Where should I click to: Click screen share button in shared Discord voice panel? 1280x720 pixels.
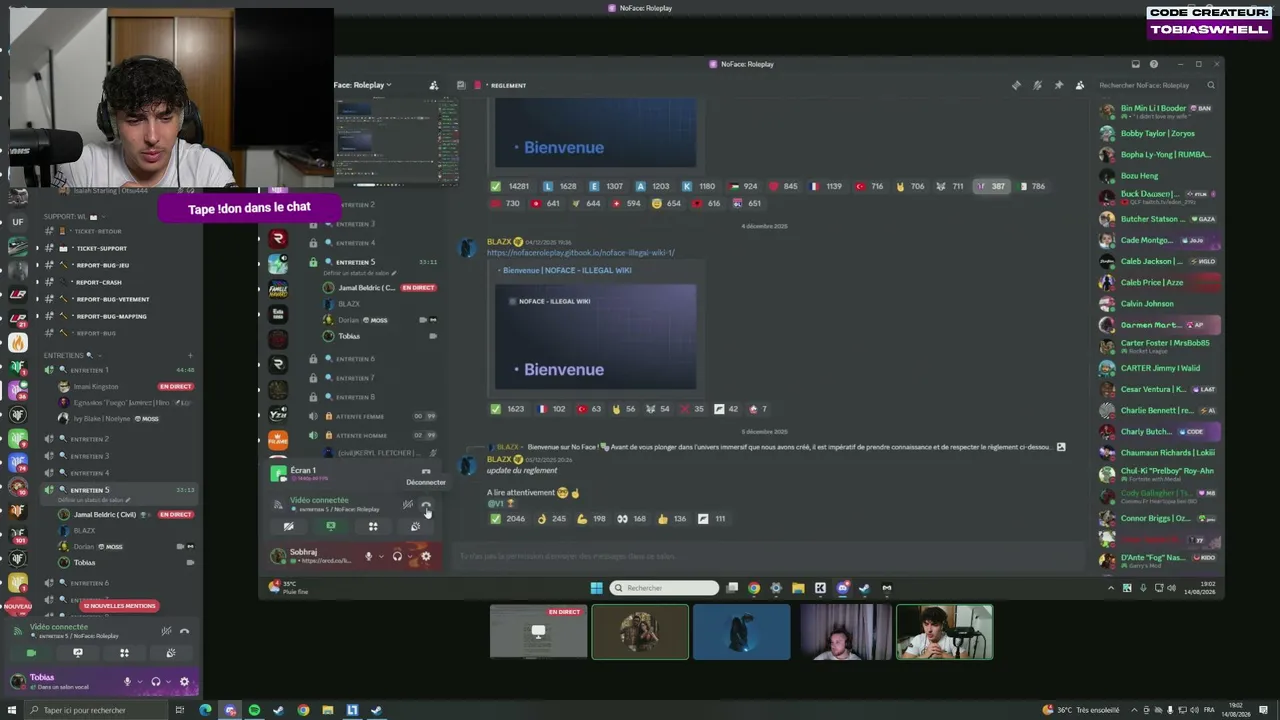330,526
